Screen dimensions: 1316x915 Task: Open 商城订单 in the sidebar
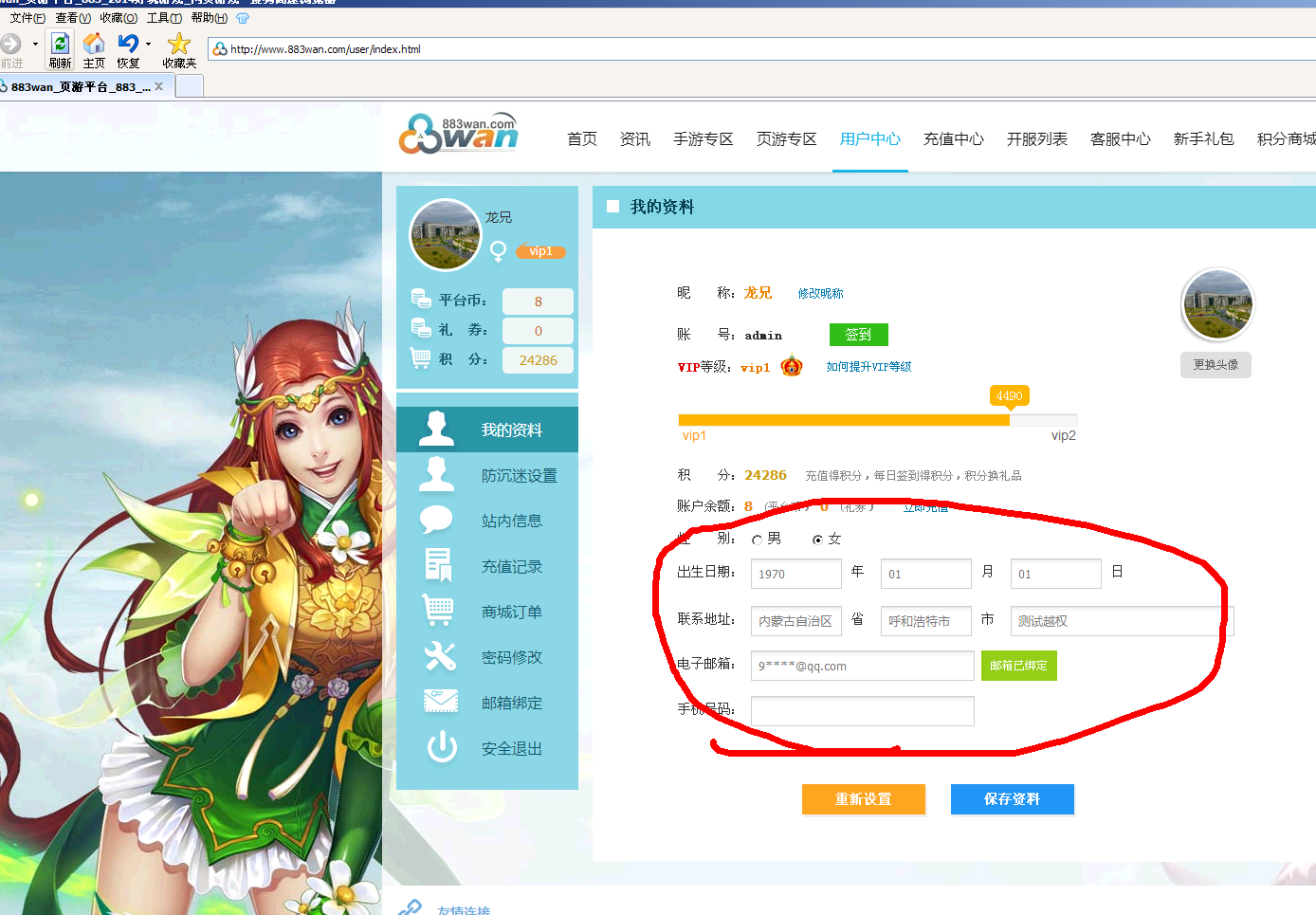[x=487, y=612]
